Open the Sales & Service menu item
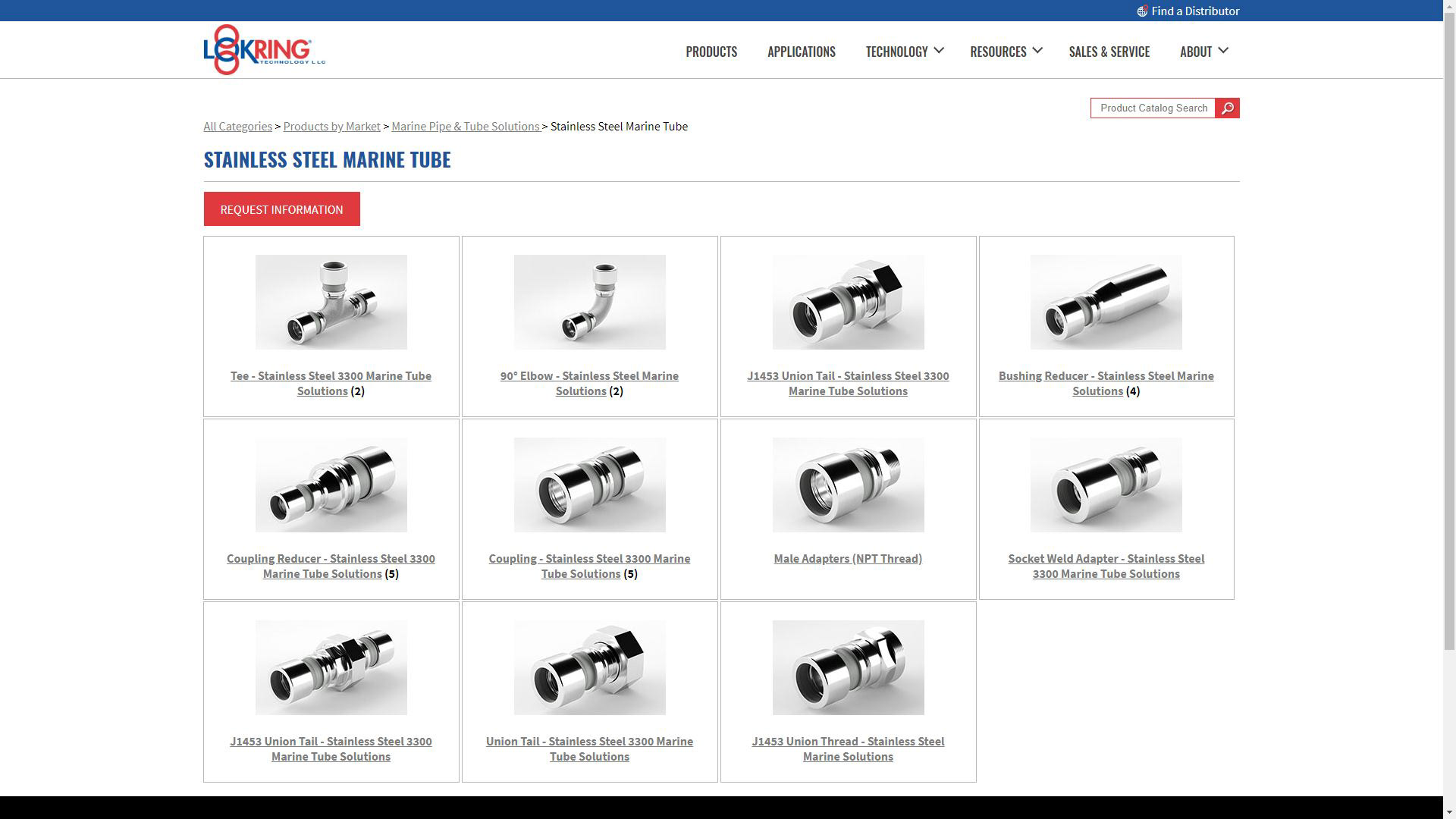The width and height of the screenshot is (1456, 819). click(1109, 52)
